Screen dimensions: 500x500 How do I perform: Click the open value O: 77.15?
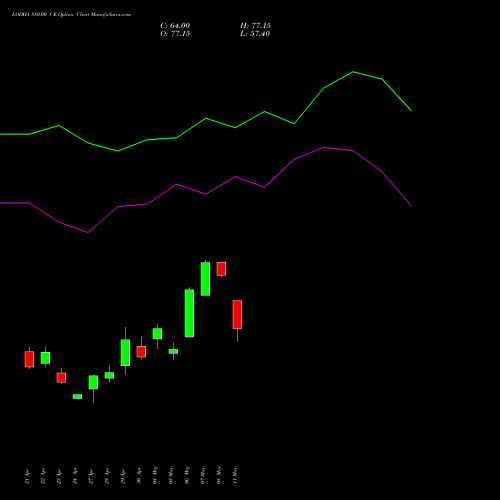(175, 34)
